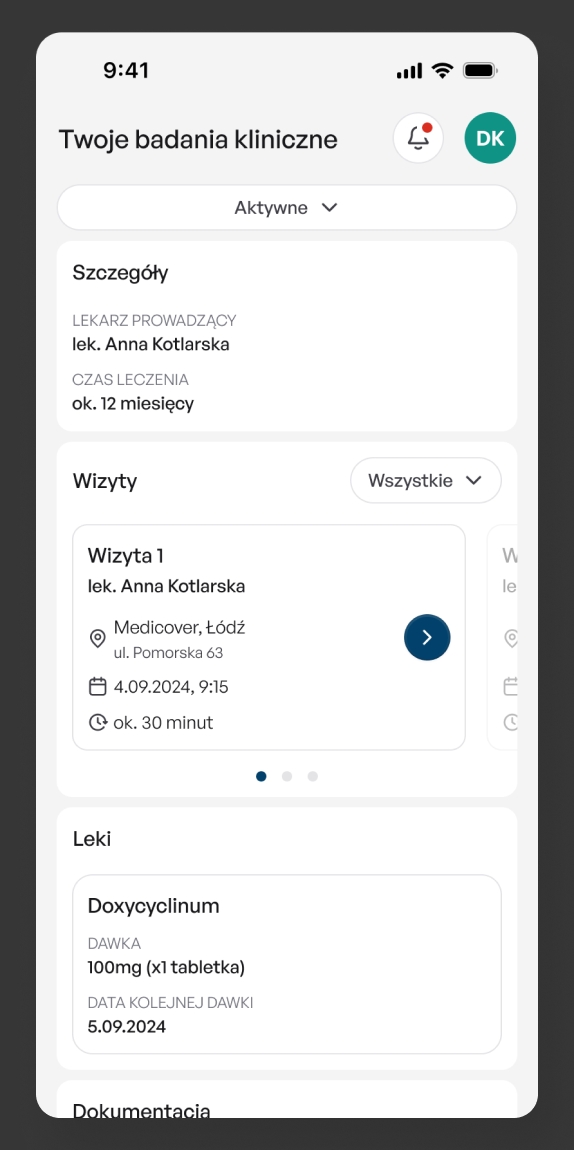This screenshot has width=574, height=1150.
Task: Tap the Medicover, Łódź address text
Action: (180, 627)
